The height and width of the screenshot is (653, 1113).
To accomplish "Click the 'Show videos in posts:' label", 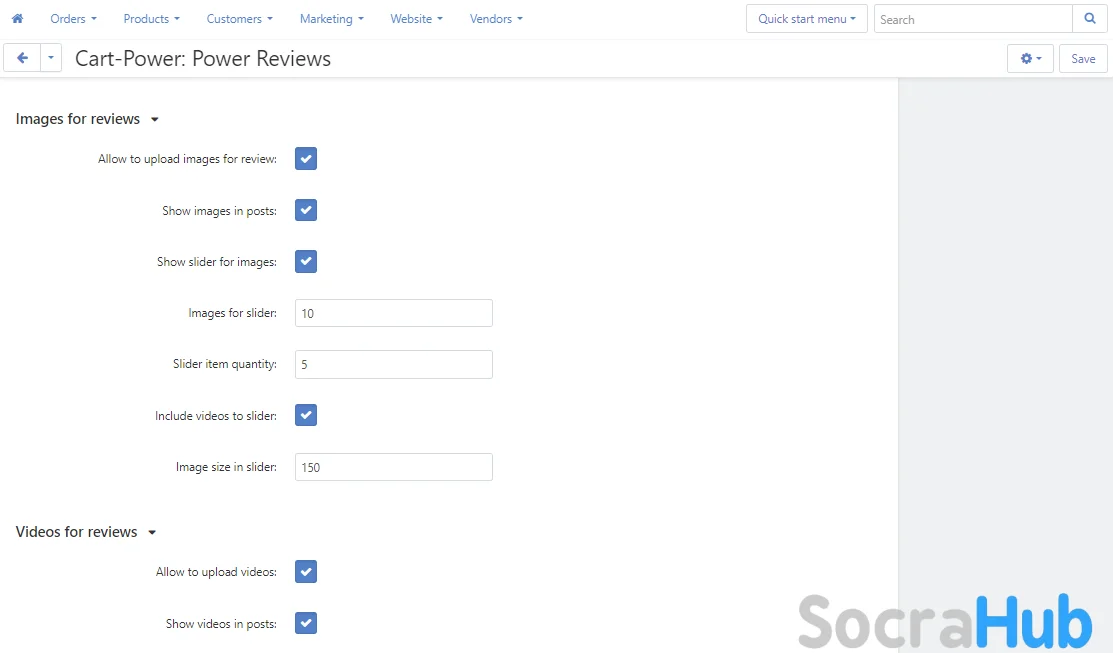I will tap(221, 624).
